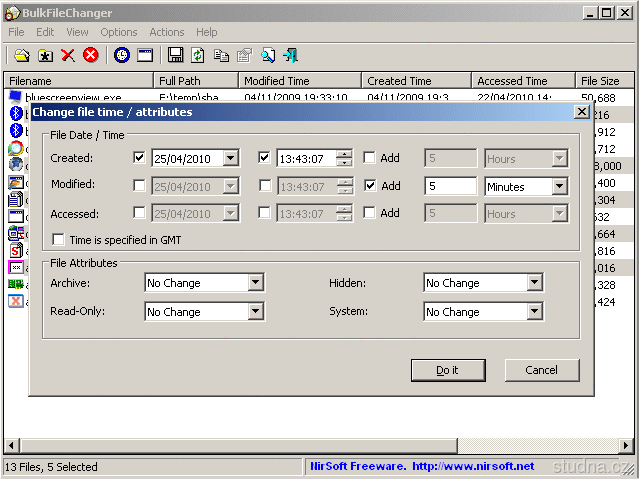
Task: Click the floppy disk save icon
Action: coord(176,55)
